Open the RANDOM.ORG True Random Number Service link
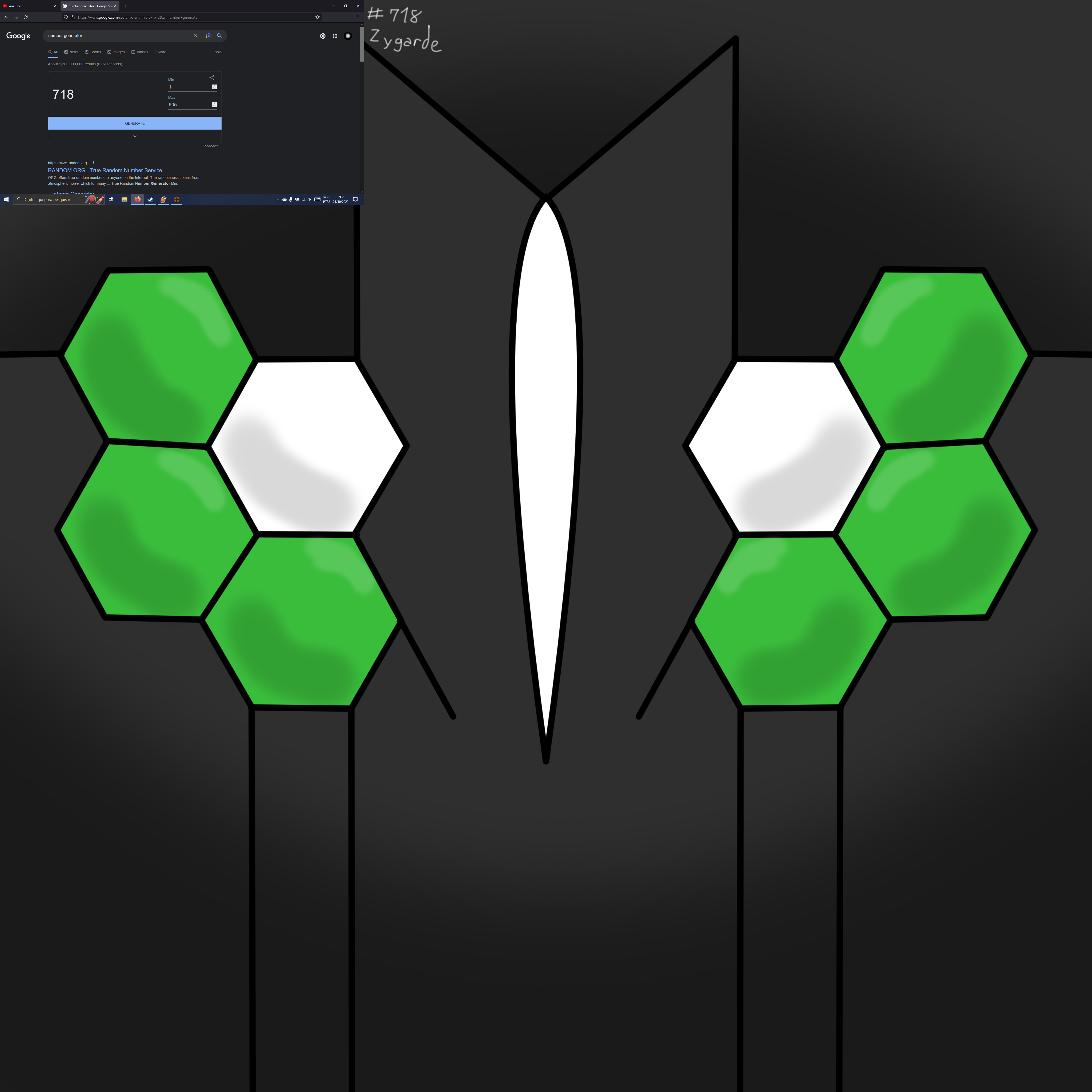 (105, 170)
